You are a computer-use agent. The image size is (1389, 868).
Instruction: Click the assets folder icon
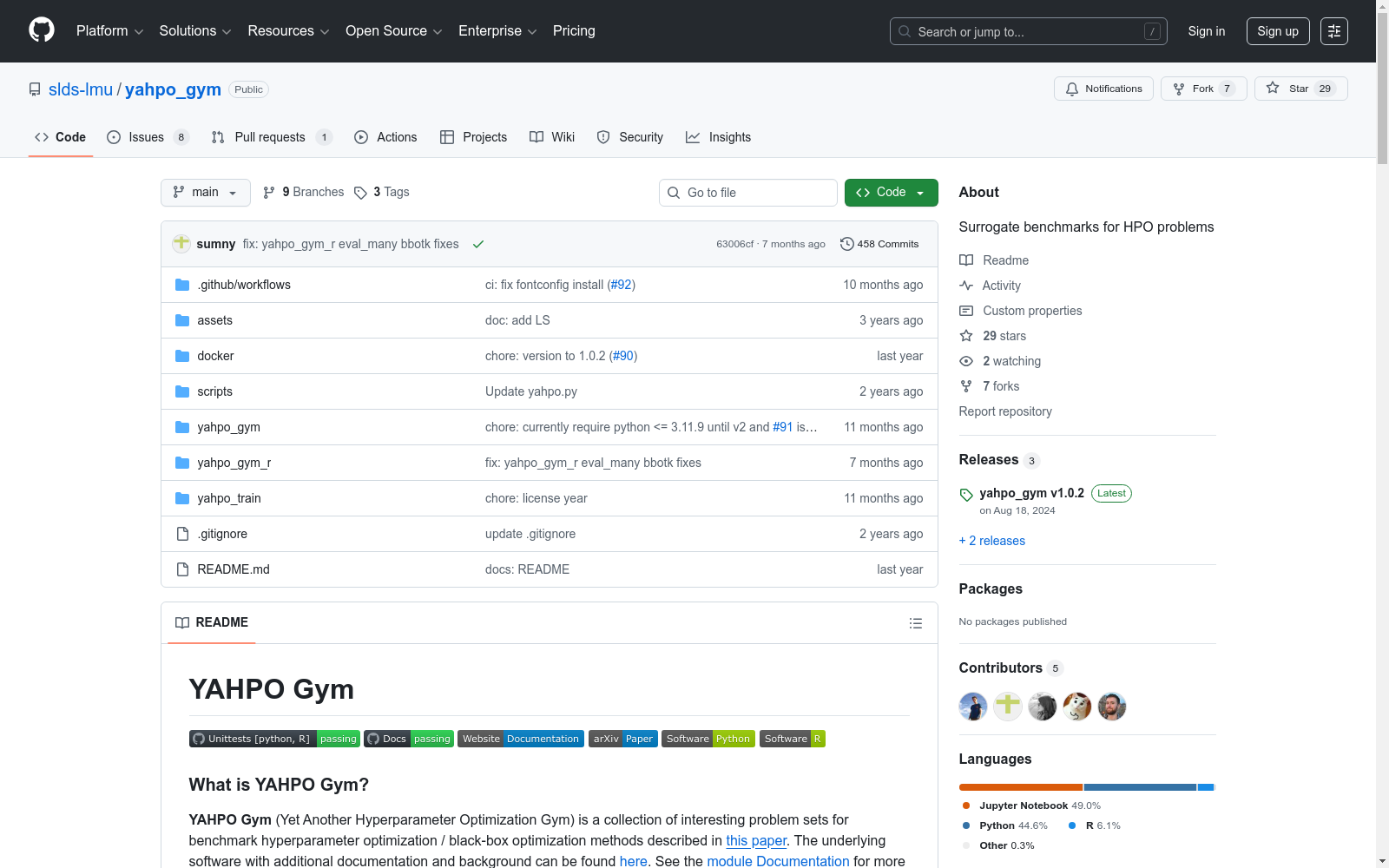[x=182, y=320]
